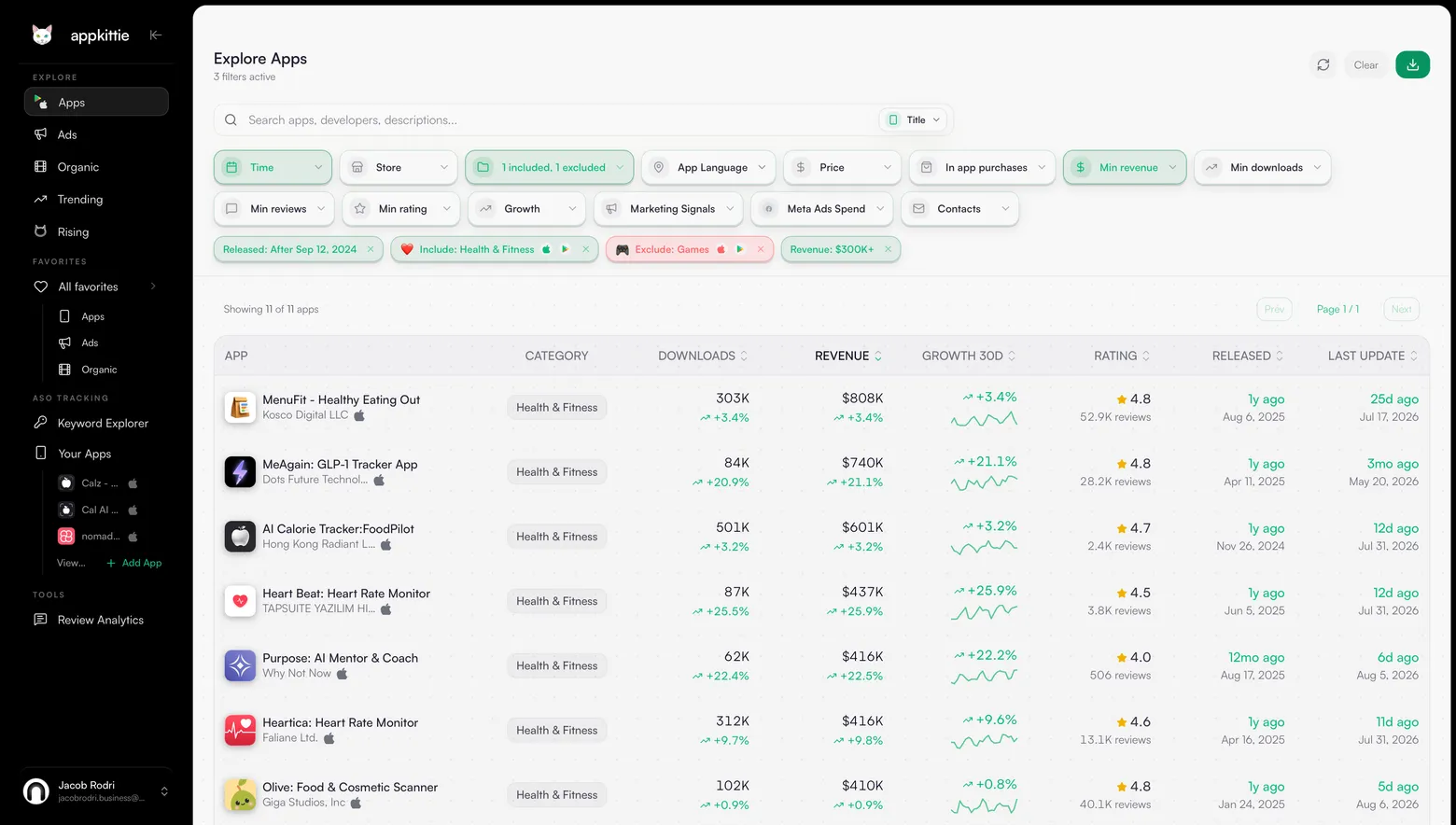1456x825 pixels.
Task: Sort by the REVENUE column header
Action: pyautogui.click(x=848, y=356)
